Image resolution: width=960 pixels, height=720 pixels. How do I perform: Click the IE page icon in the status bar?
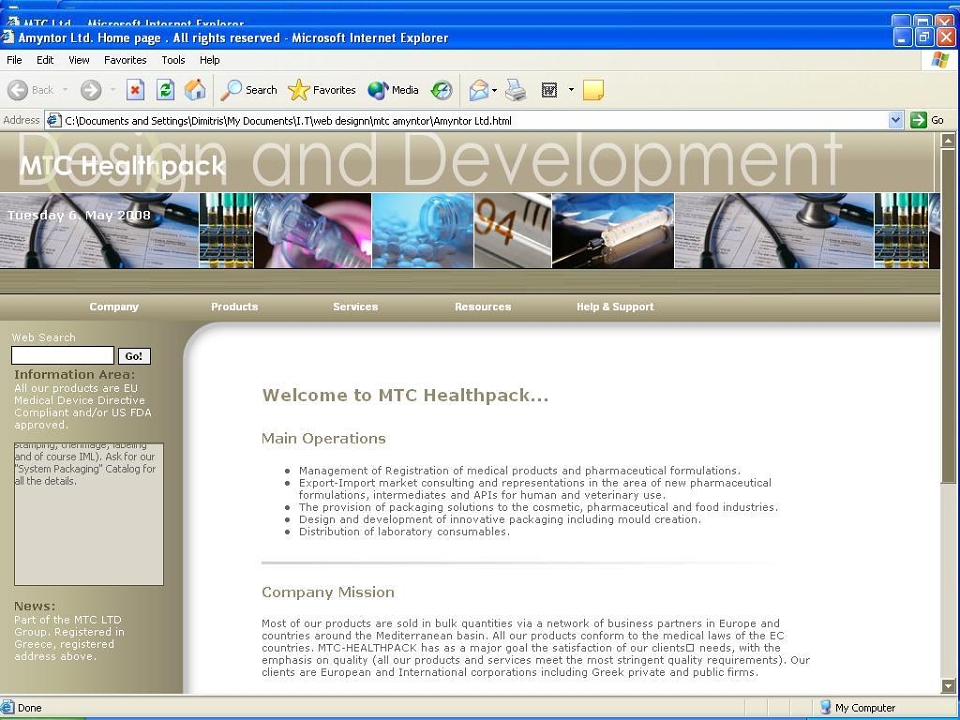click(x=7, y=707)
